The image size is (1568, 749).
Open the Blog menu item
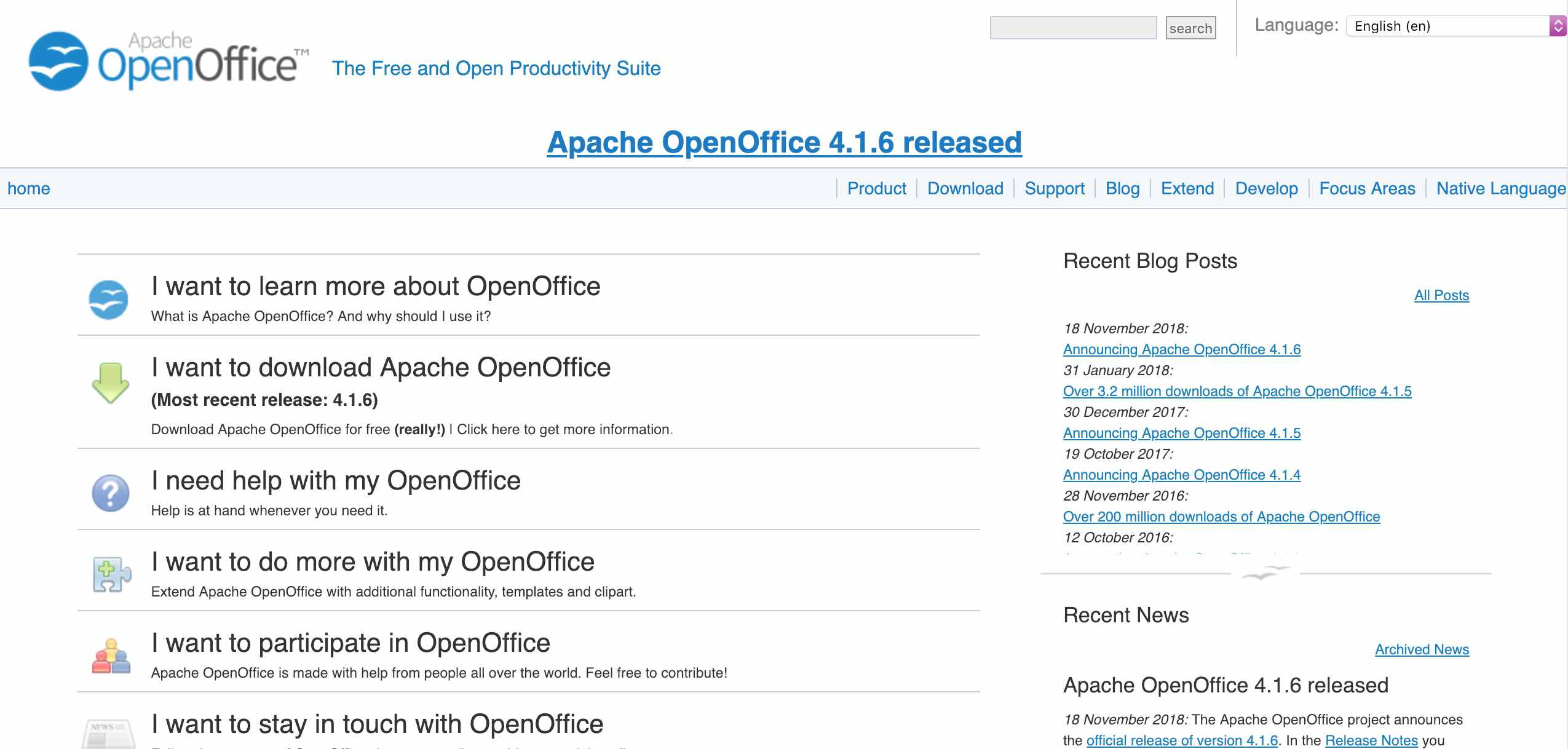tap(1122, 188)
